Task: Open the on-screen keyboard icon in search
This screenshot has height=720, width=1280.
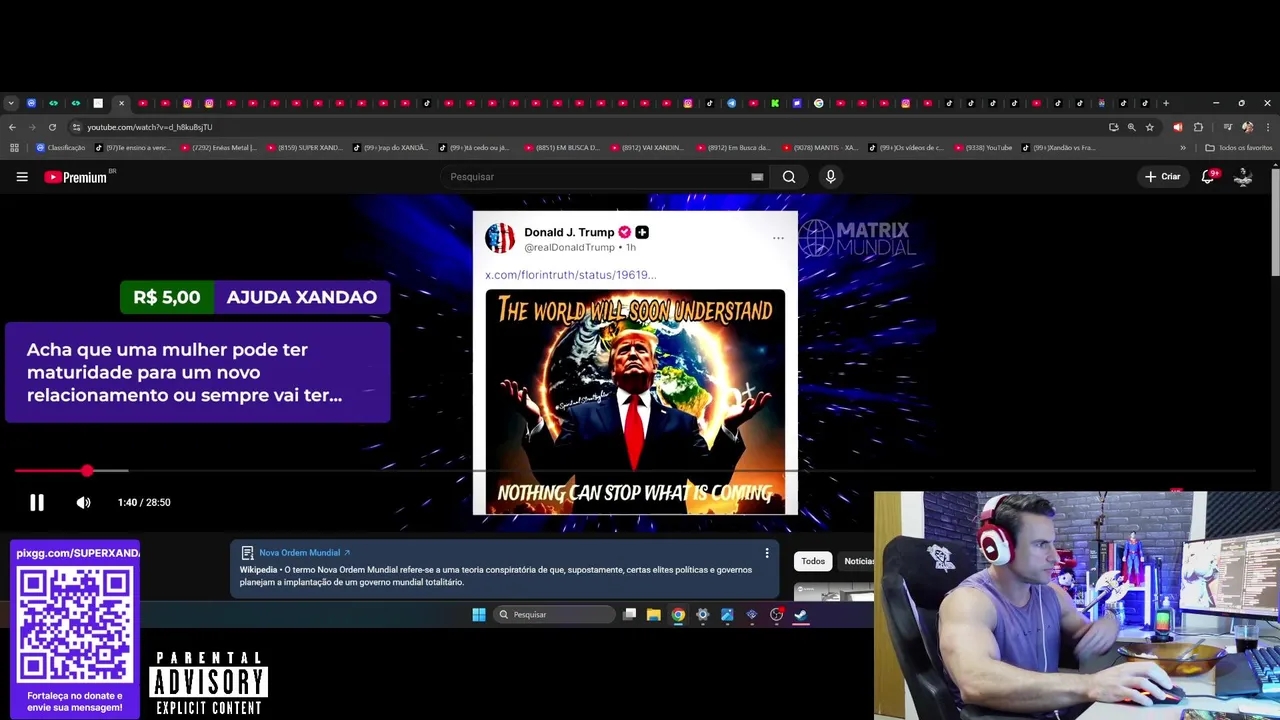Action: [757, 177]
